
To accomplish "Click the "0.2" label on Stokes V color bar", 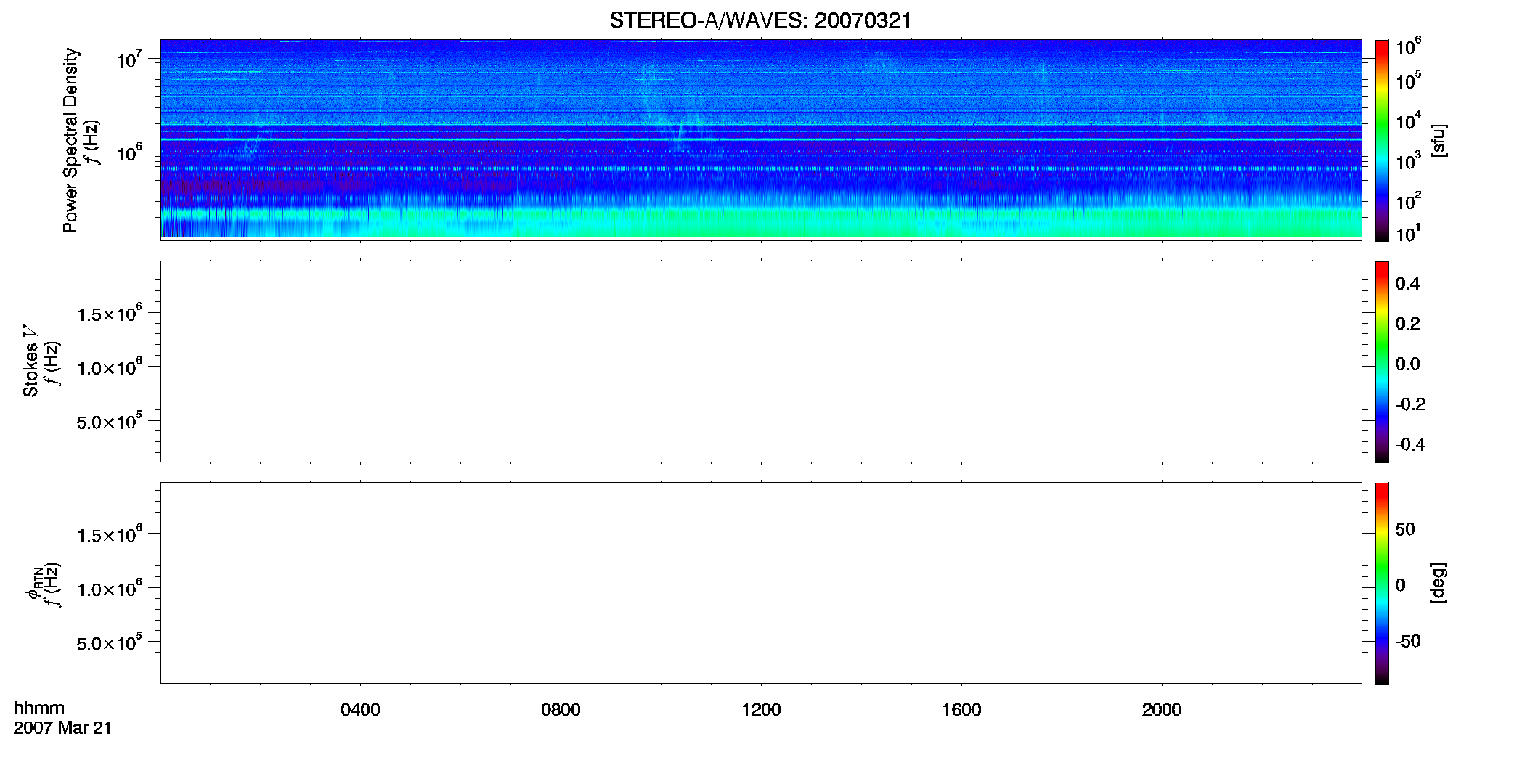I will pyautogui.click(x=1407, y=324).
